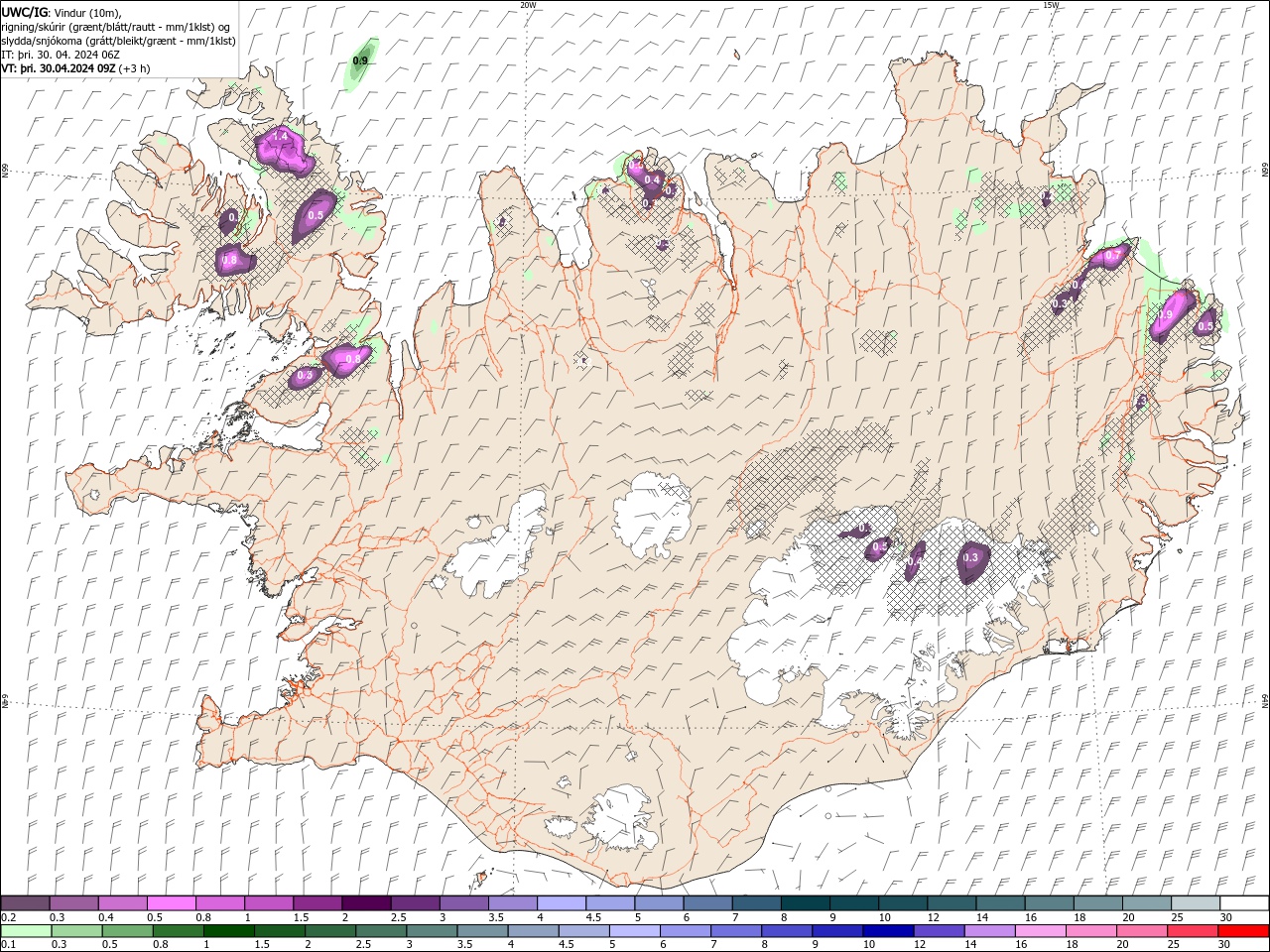Click the '0.9' value on the green offshore patch
The width and height of the screenshot is (1270, 952).
click(x=360, y=61)
